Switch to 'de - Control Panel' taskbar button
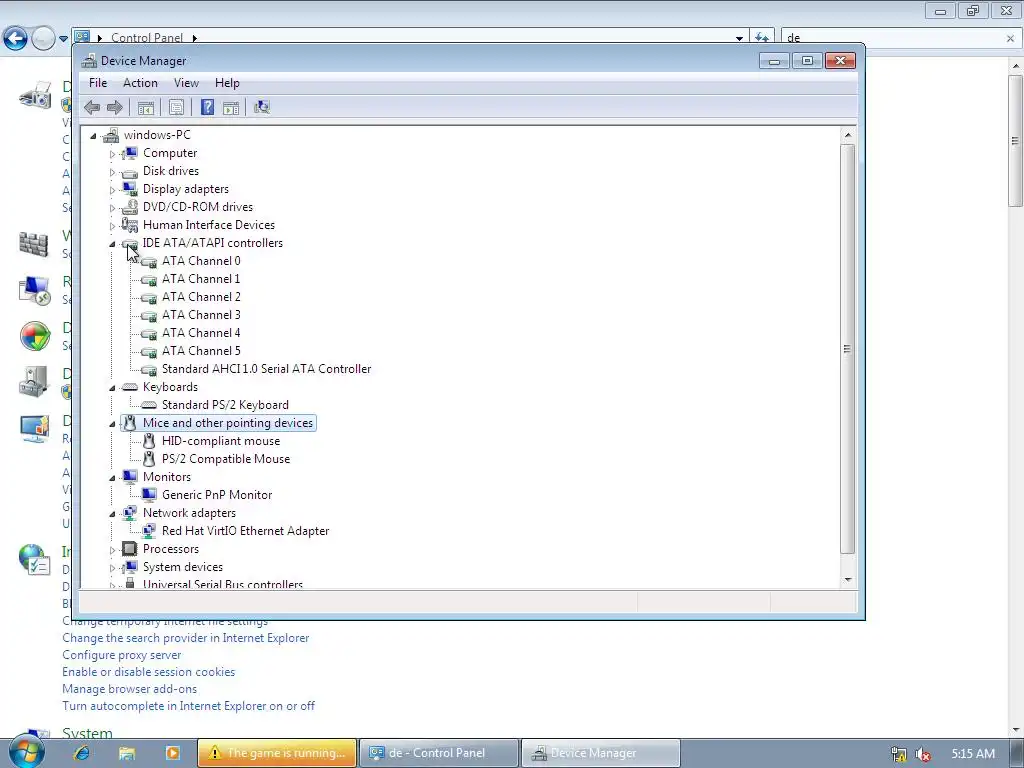1024x768 pixels. click(x=439, y=753)
